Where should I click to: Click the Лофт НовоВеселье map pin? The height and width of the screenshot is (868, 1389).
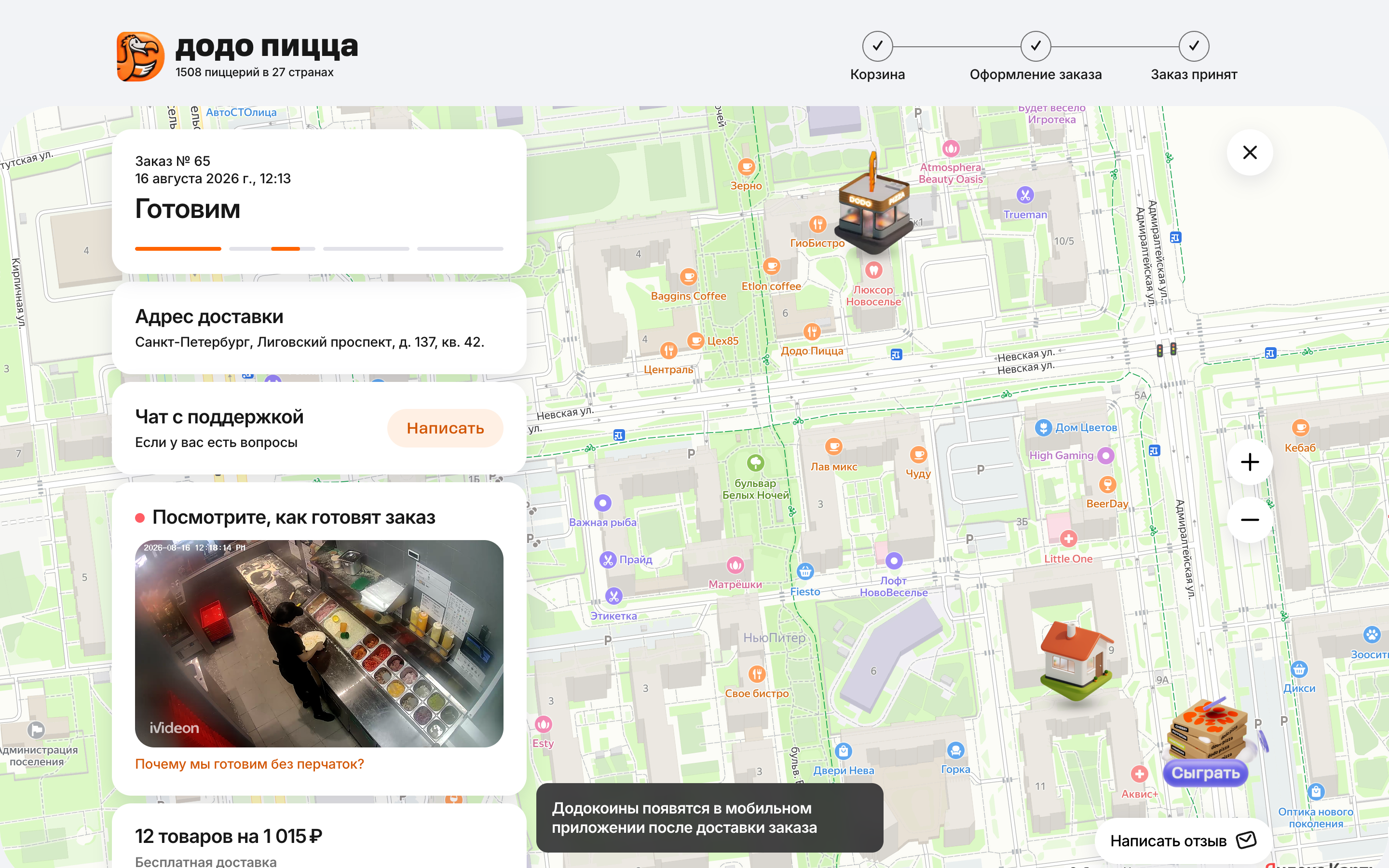point(894,560)
